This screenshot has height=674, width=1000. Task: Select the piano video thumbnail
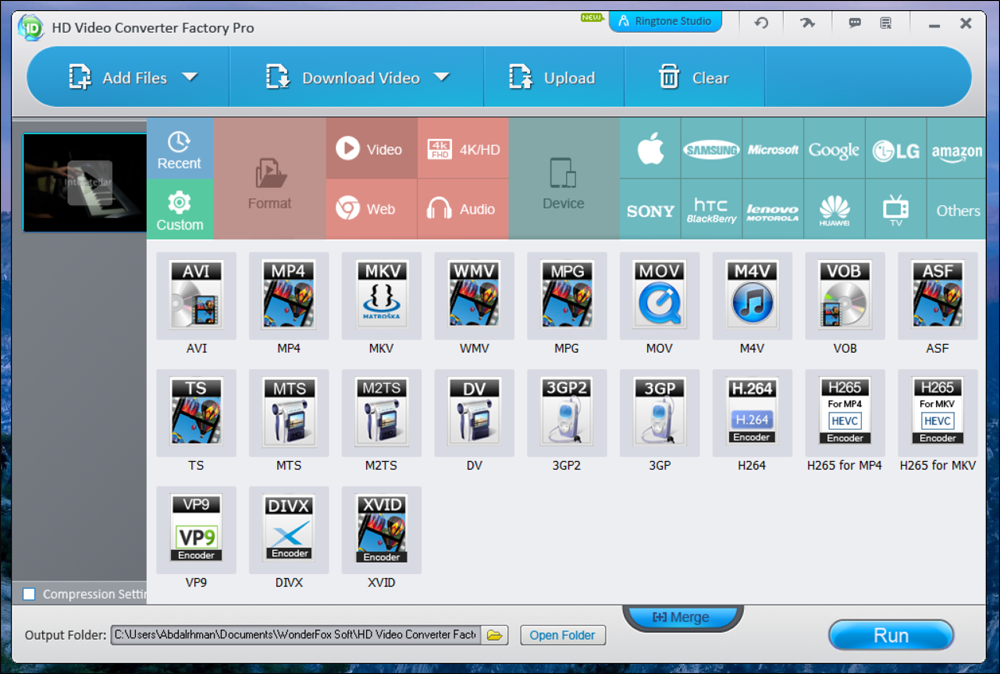[x=85, y=182]
